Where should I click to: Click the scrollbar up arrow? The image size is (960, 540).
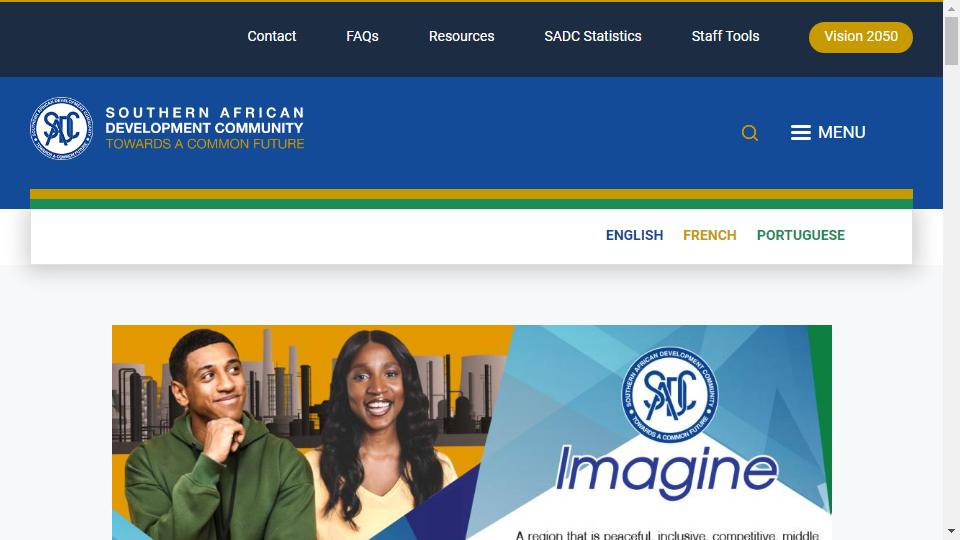pyautogui.click(x=951, y=8)
